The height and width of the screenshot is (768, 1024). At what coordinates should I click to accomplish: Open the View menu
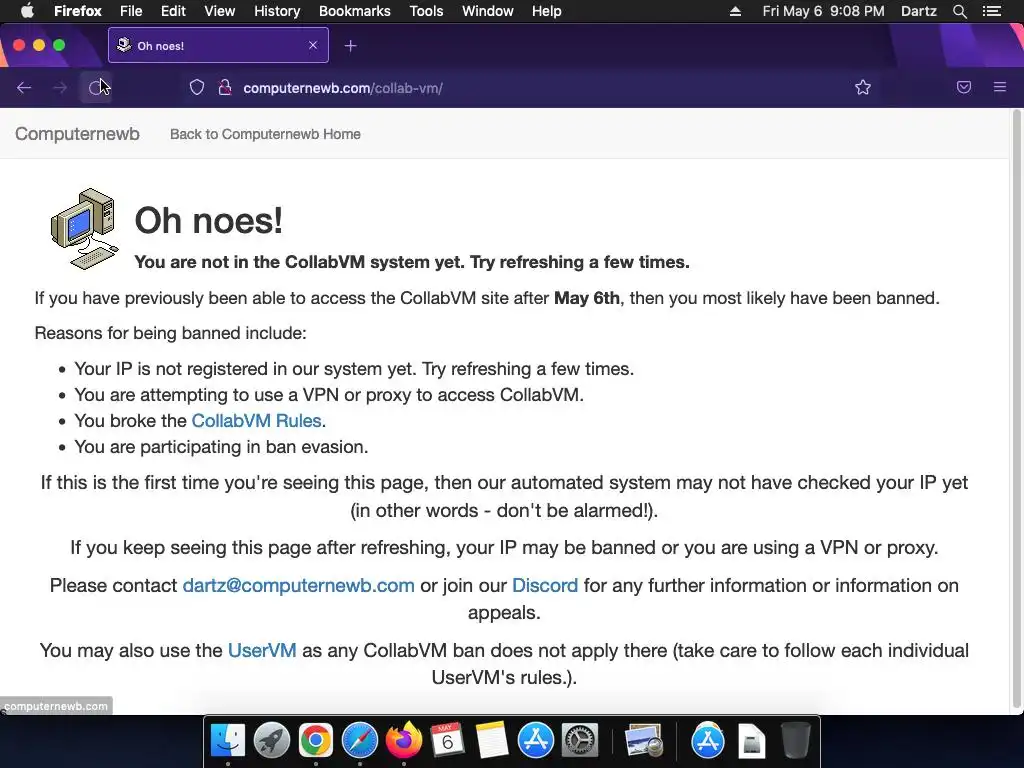click(219, 11)
